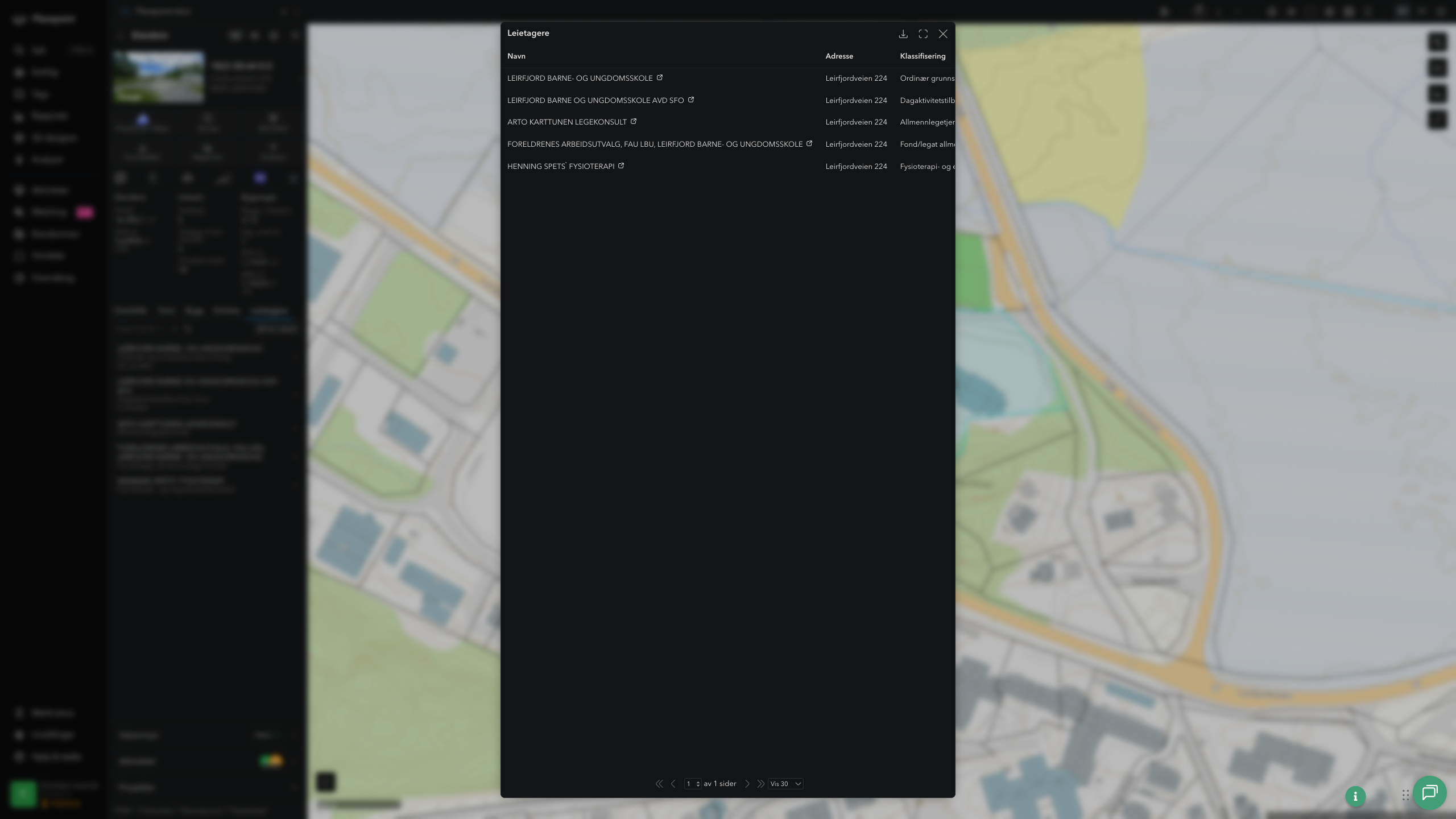Select FORELDRENES ARBEIDSUTVALG, FAU LBU name
This screenshot has height=819, width=1456.
[655, 144]
